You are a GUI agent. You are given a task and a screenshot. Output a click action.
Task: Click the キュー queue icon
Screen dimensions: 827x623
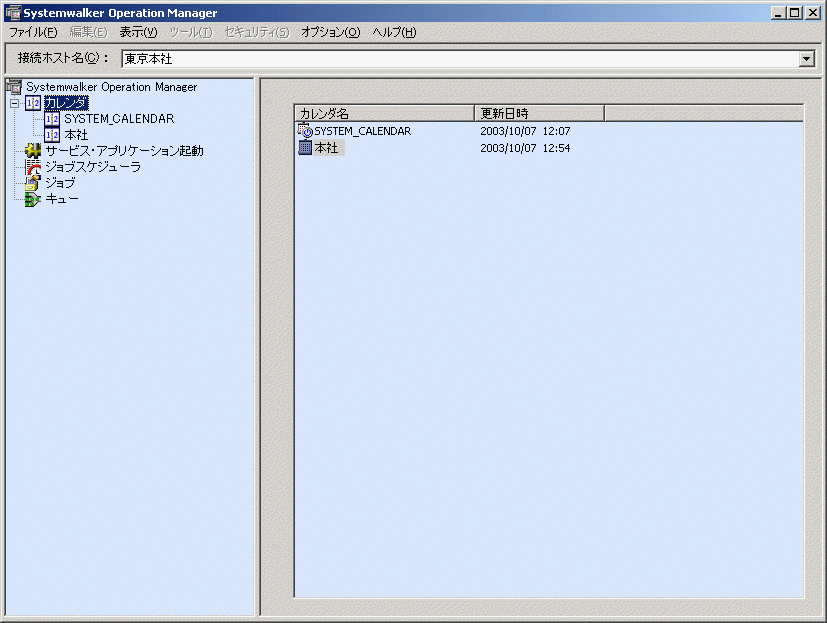click(33, 199)
